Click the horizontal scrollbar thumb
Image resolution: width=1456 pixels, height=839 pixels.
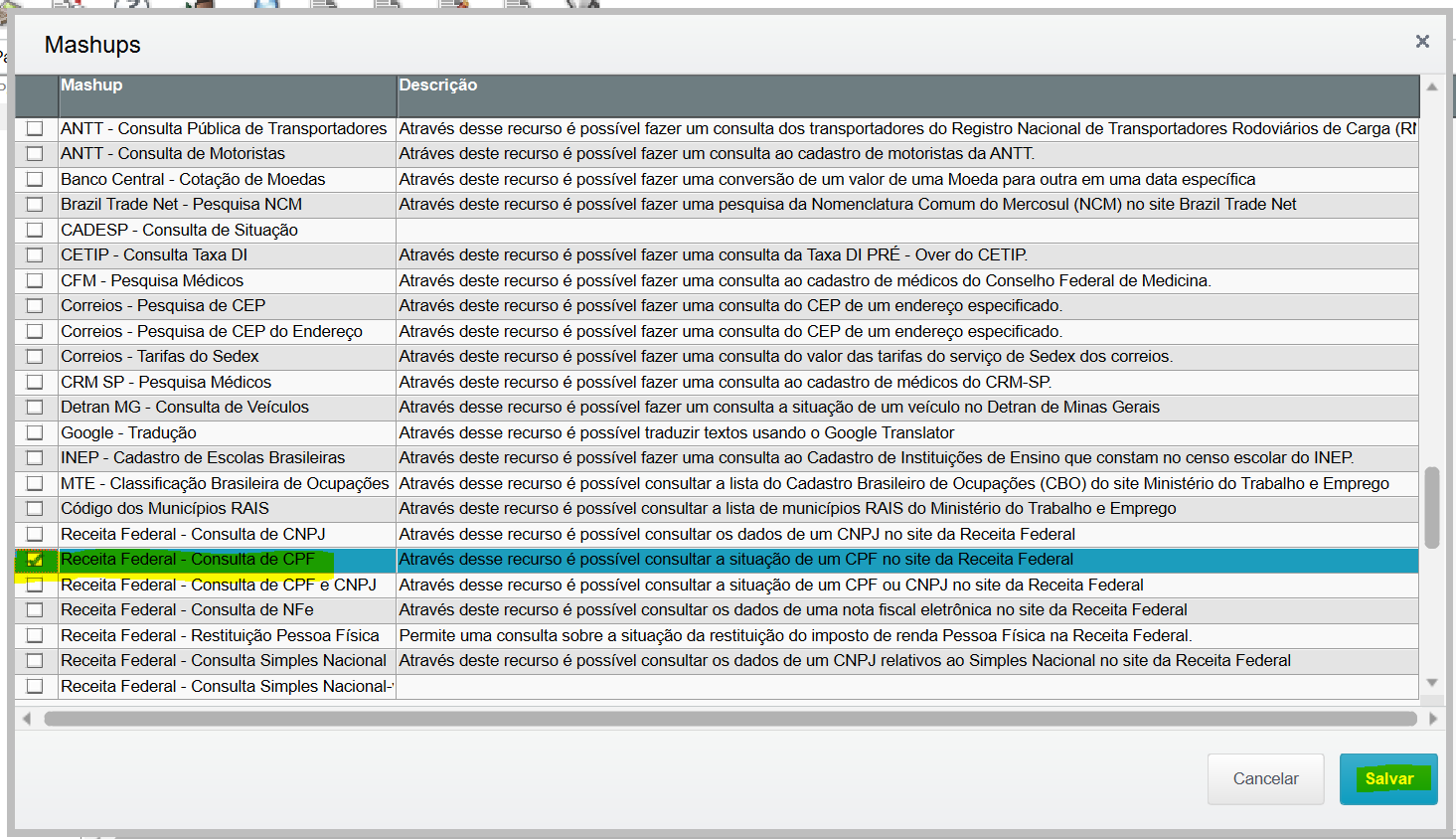pos(730,718)
